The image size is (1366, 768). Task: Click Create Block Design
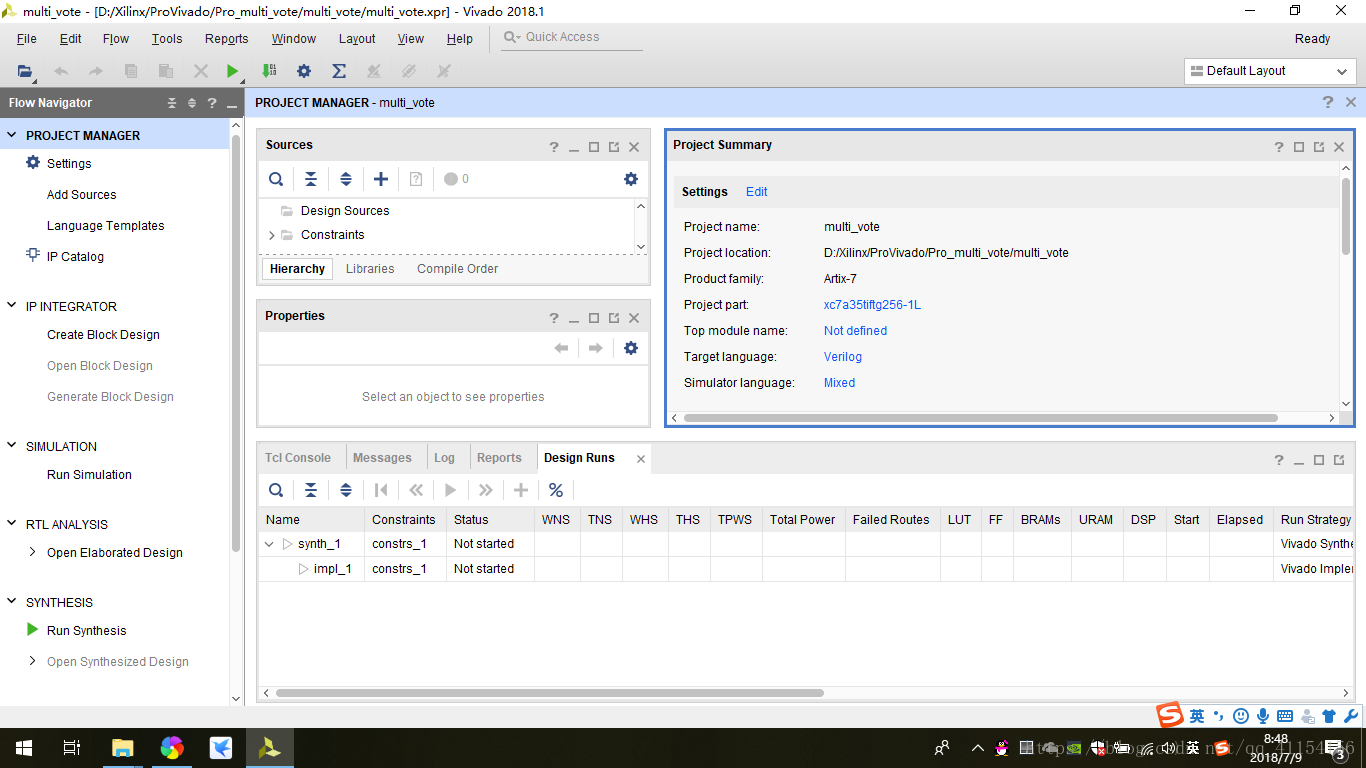coord(103,335)
